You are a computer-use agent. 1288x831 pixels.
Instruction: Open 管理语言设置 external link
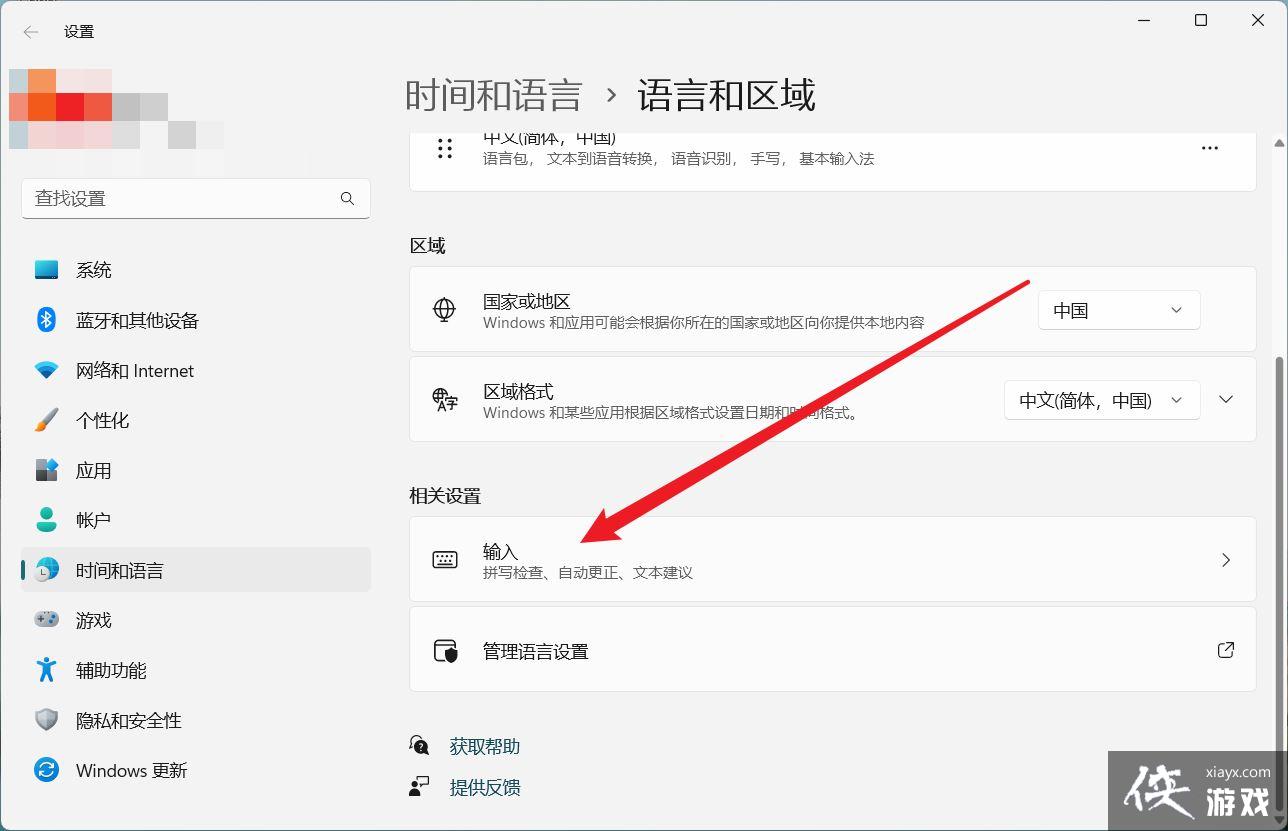point(1226,650)
